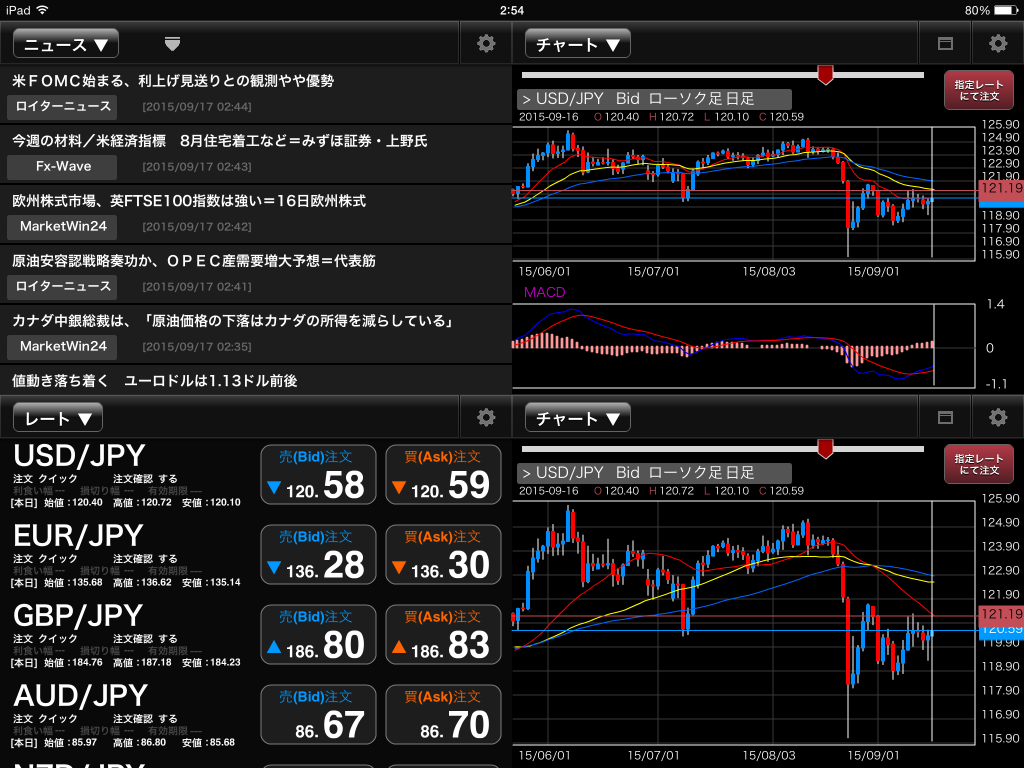This screenshot has width=1024, height=768.
Task: Tap 121.19 price marker in upper chart
Action: [x=1001, y=189]
